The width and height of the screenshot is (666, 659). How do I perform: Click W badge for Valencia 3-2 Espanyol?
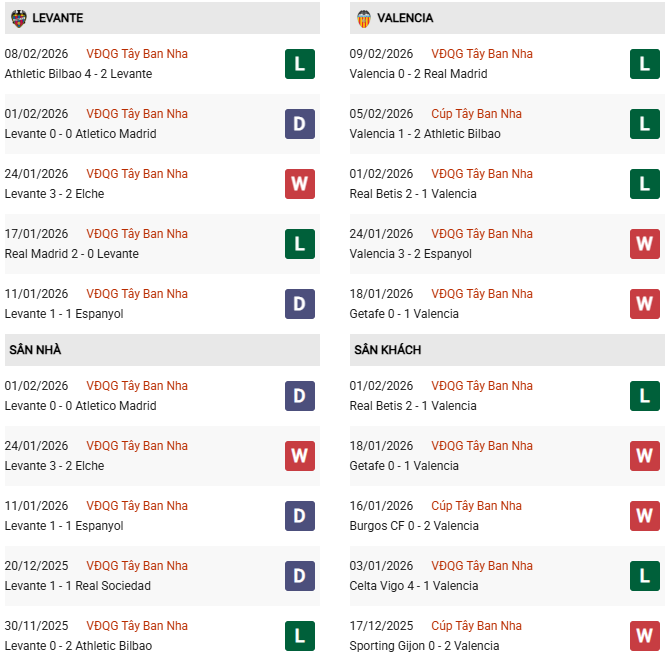(x=644, y=244)
